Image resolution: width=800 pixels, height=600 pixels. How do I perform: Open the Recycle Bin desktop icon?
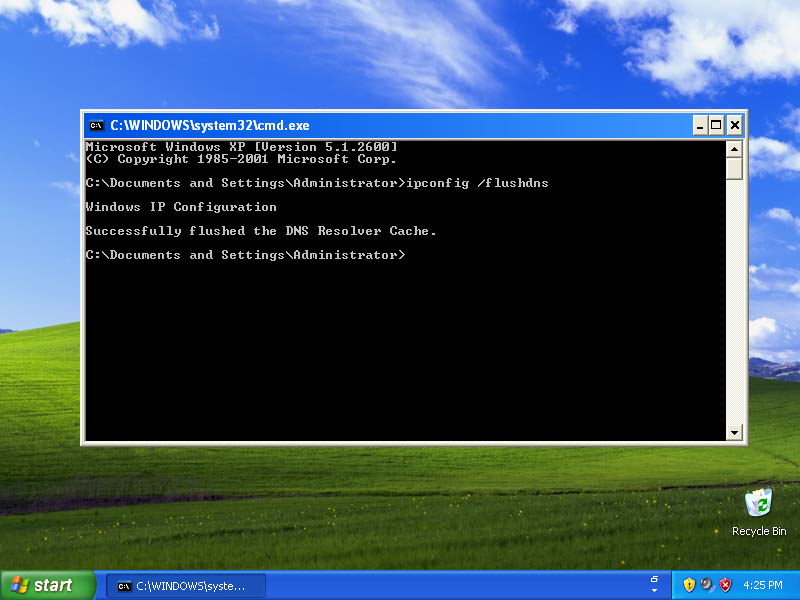click(759, 512)
